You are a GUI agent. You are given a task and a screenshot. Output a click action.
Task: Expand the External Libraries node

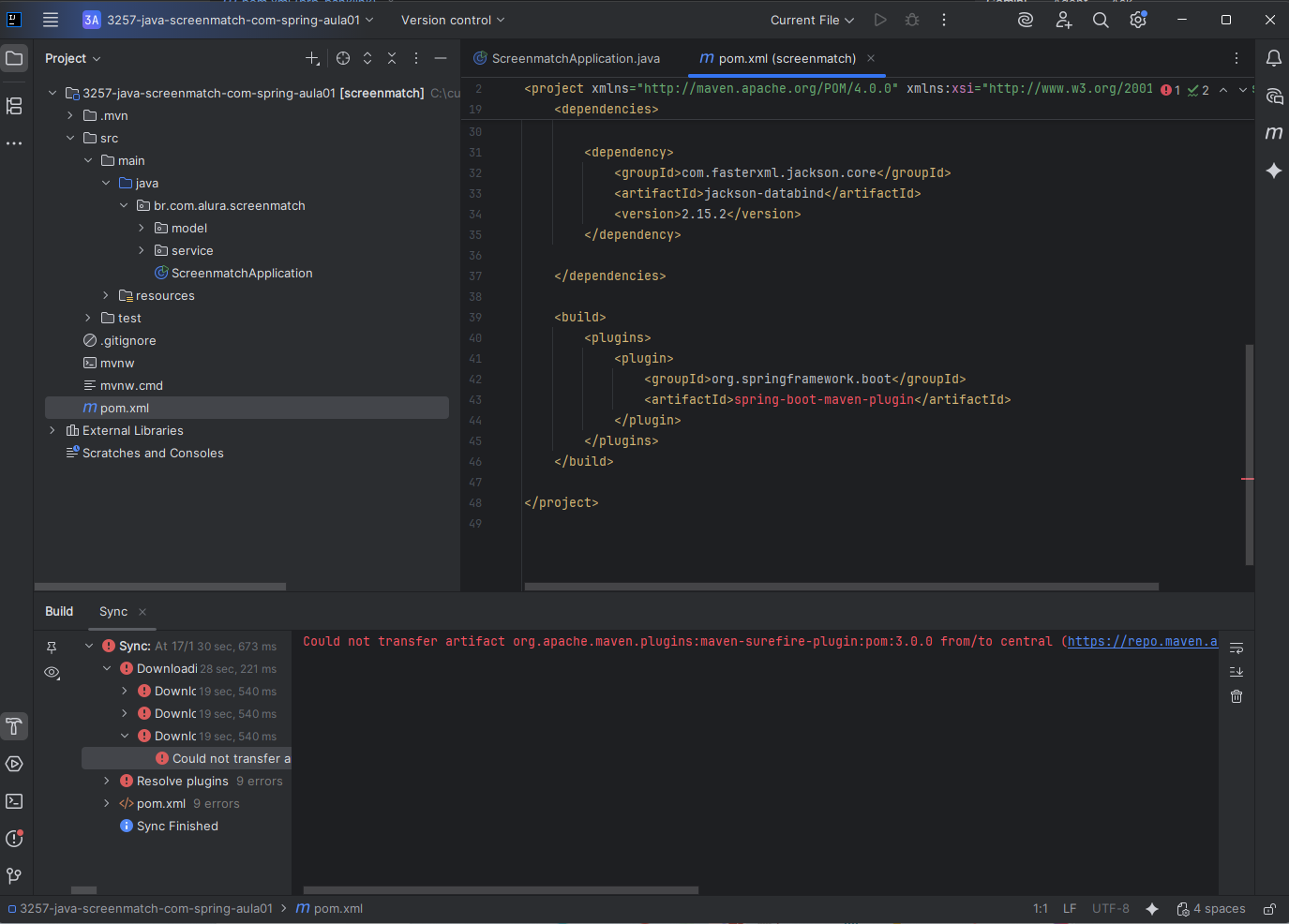pos(52,430)
